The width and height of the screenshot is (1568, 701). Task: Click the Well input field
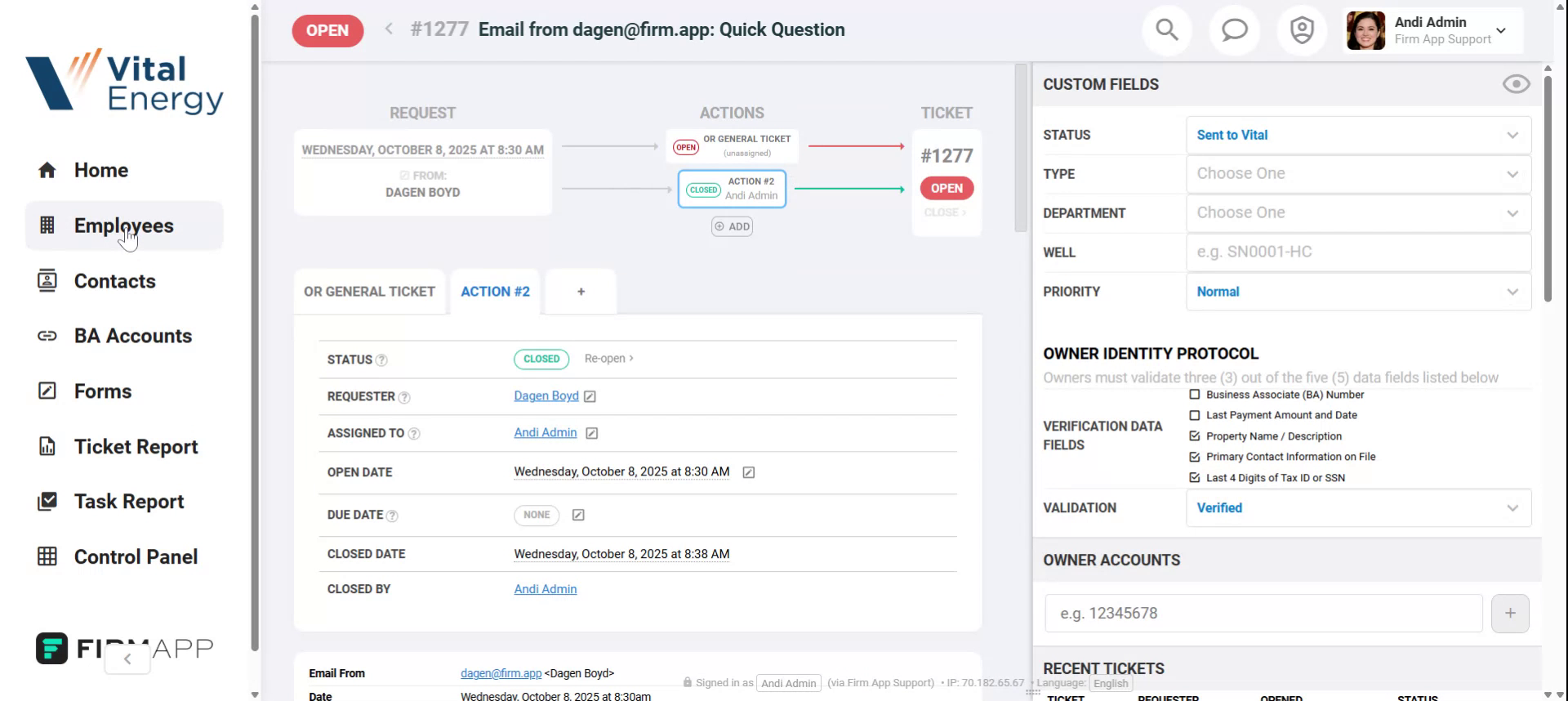tap(1357, 252)
